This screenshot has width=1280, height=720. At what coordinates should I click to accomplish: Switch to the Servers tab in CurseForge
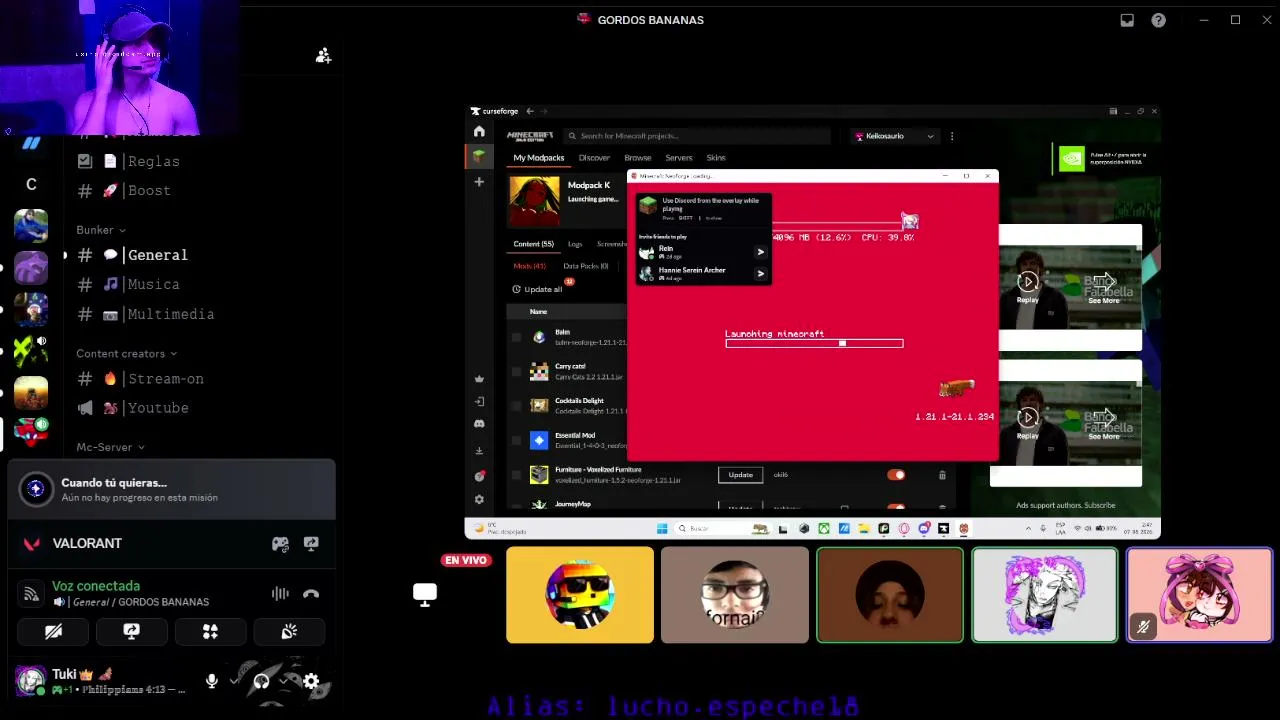(x=679, y=158)
